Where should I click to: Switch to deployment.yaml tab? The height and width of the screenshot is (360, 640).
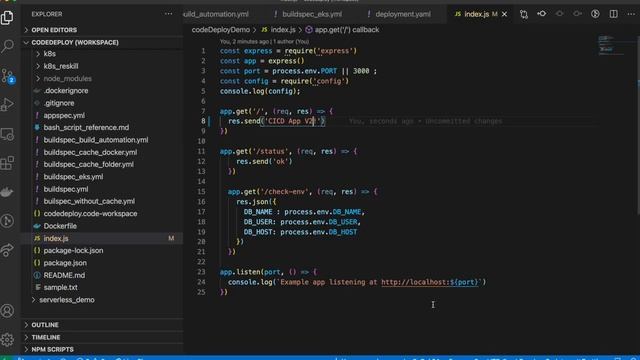click(402, 14)
